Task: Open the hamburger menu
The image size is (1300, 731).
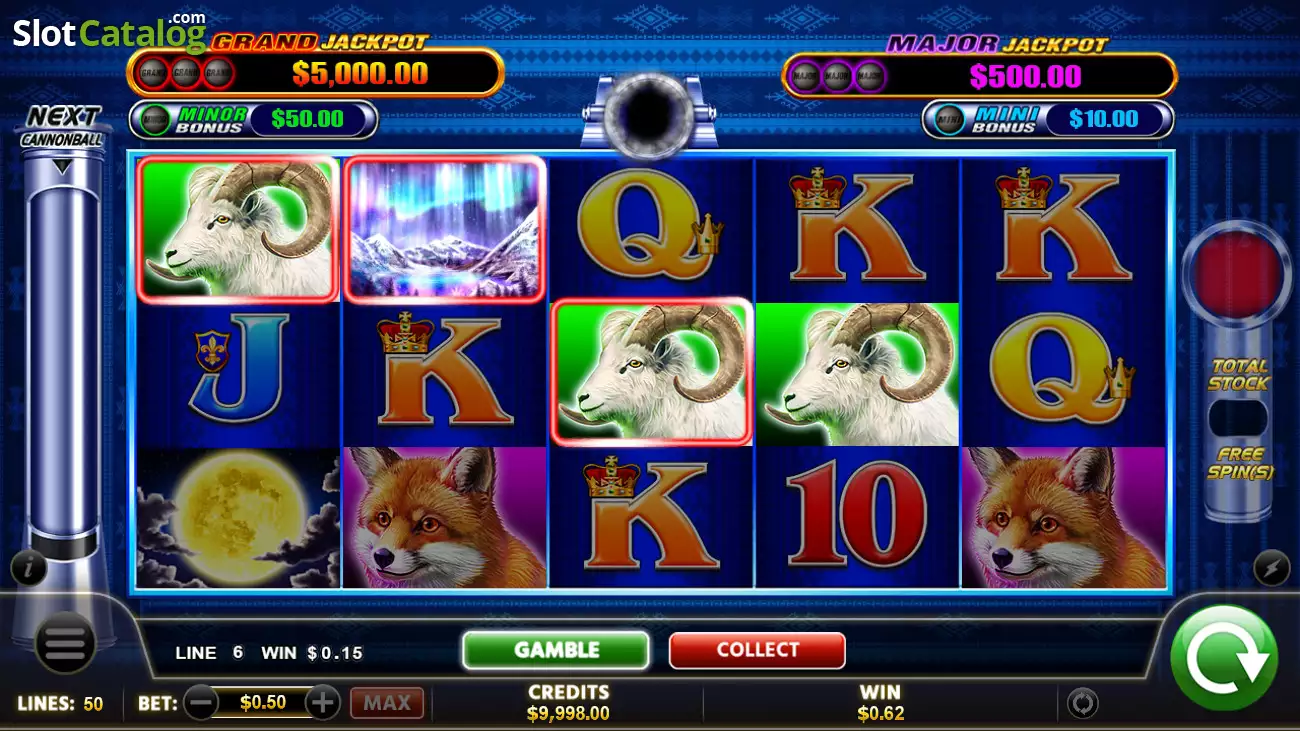Action: [66, 642]
